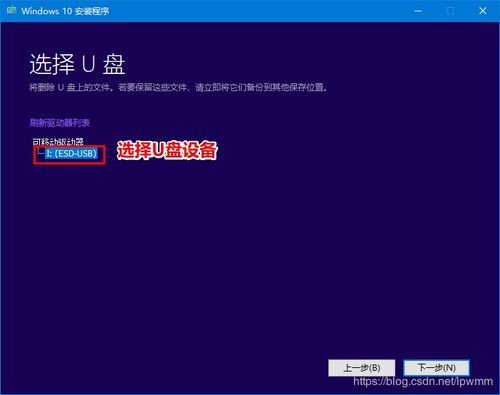Click the red 选择U盘设备 annotation
This screenshot has height=395, width=500.
167,150
